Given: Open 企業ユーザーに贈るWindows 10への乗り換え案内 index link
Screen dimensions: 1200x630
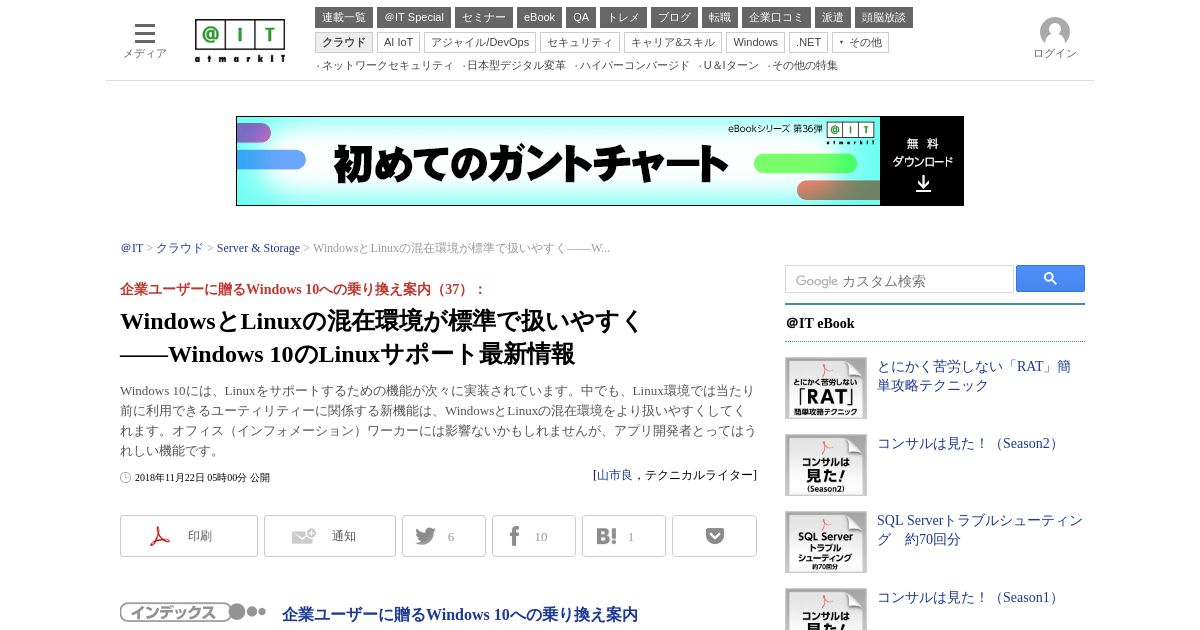Looking at the screenshot, I should point(460,615).
